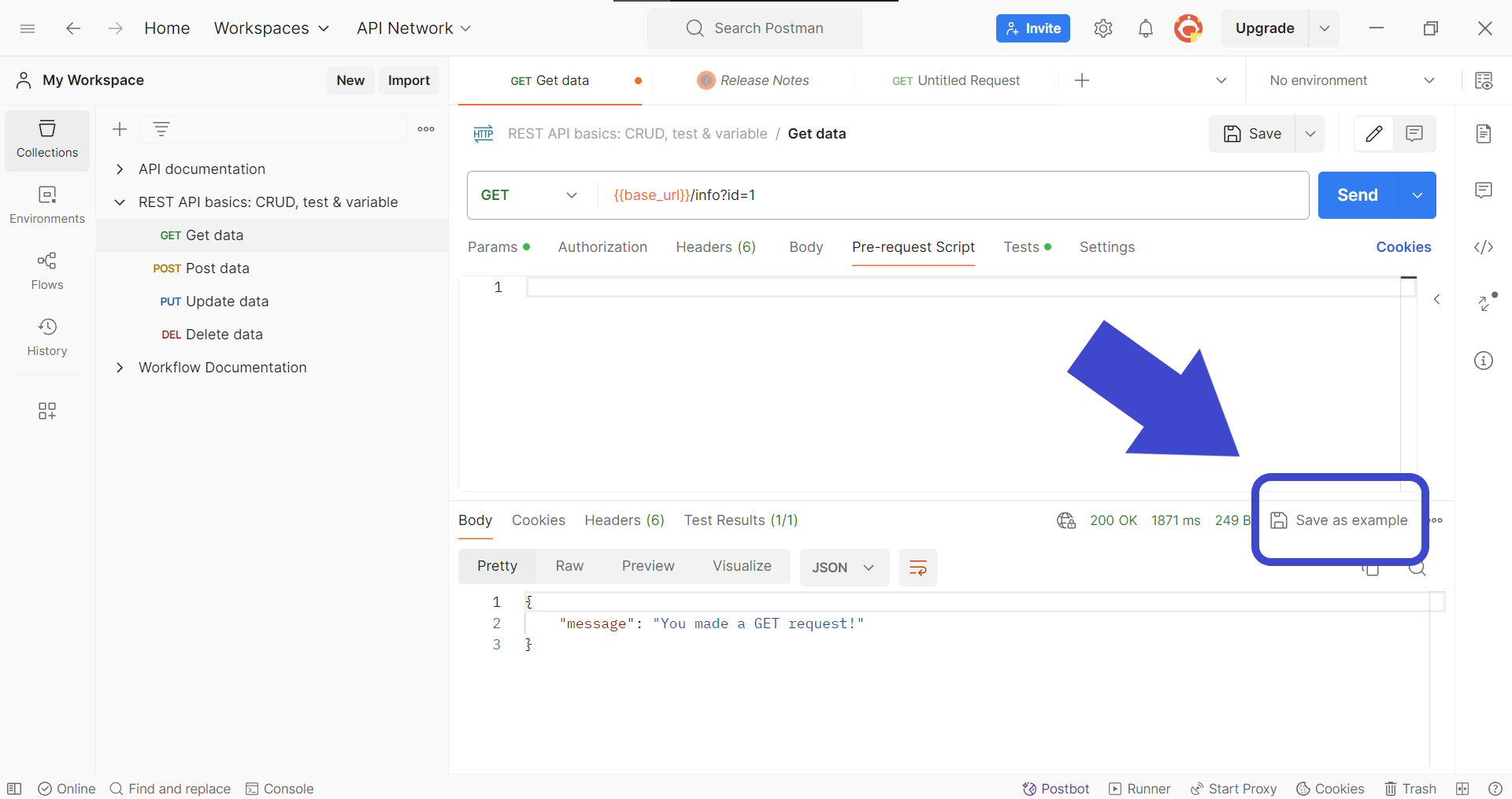Click the network globe icon near status
The image size is (1512, 799).
(1066, 520)
